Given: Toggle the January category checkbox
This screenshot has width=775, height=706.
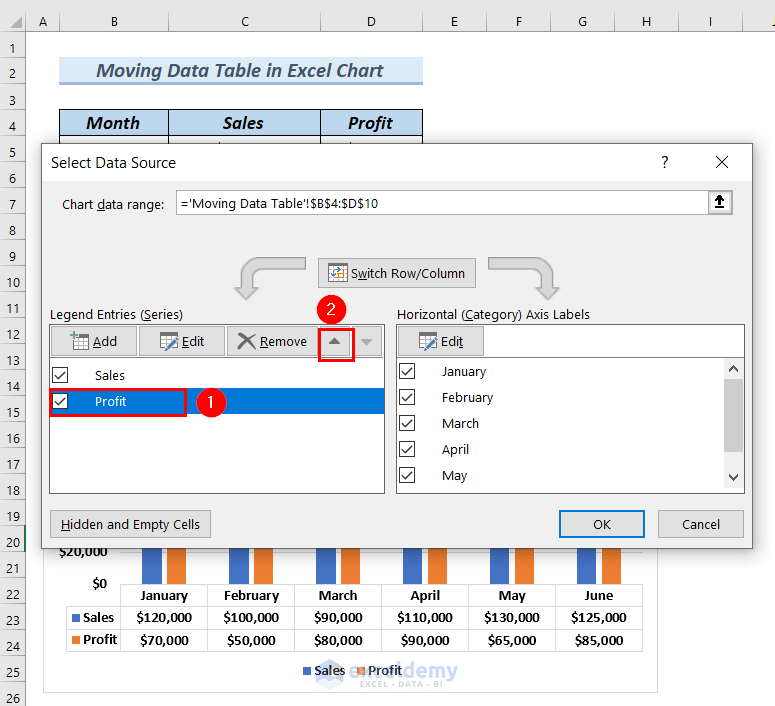Looking at the screenshot, I should point(407,371).
